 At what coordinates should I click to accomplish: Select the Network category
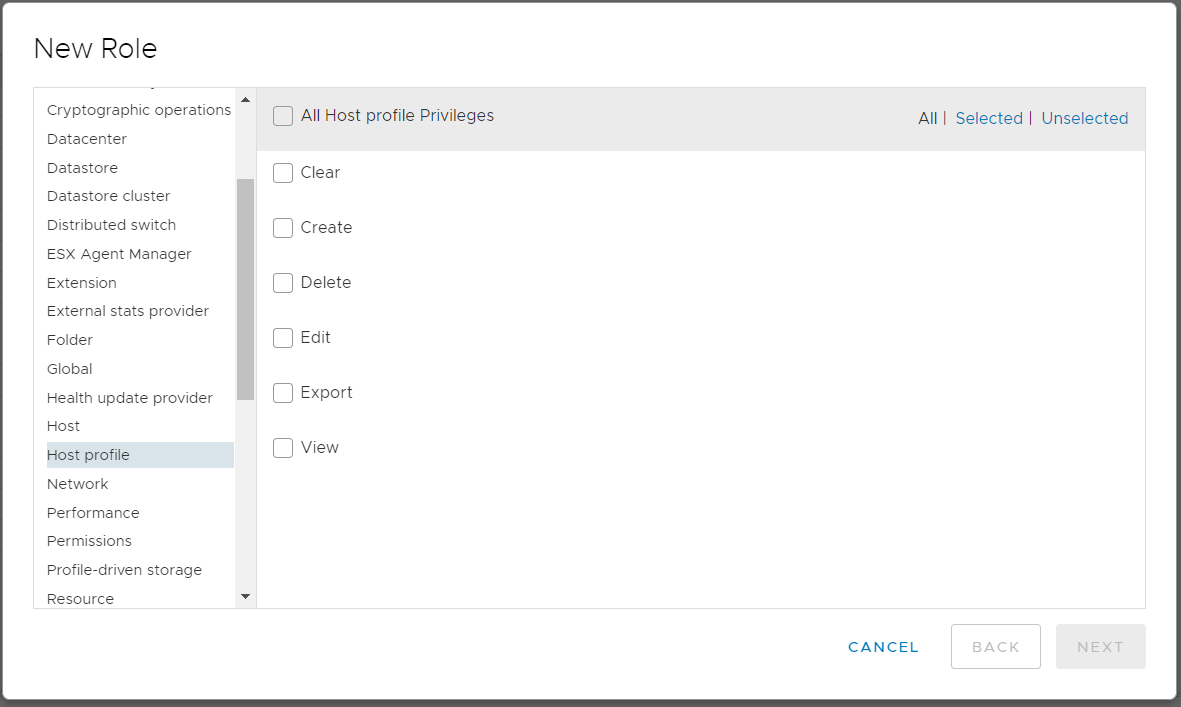(x=78, y=484)
